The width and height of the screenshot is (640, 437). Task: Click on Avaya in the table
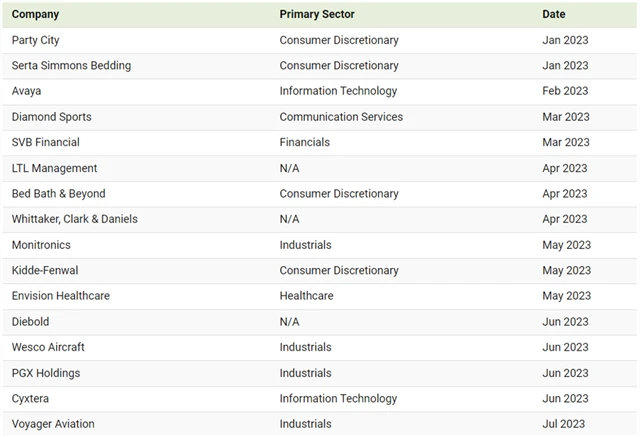tap(27, 91)
